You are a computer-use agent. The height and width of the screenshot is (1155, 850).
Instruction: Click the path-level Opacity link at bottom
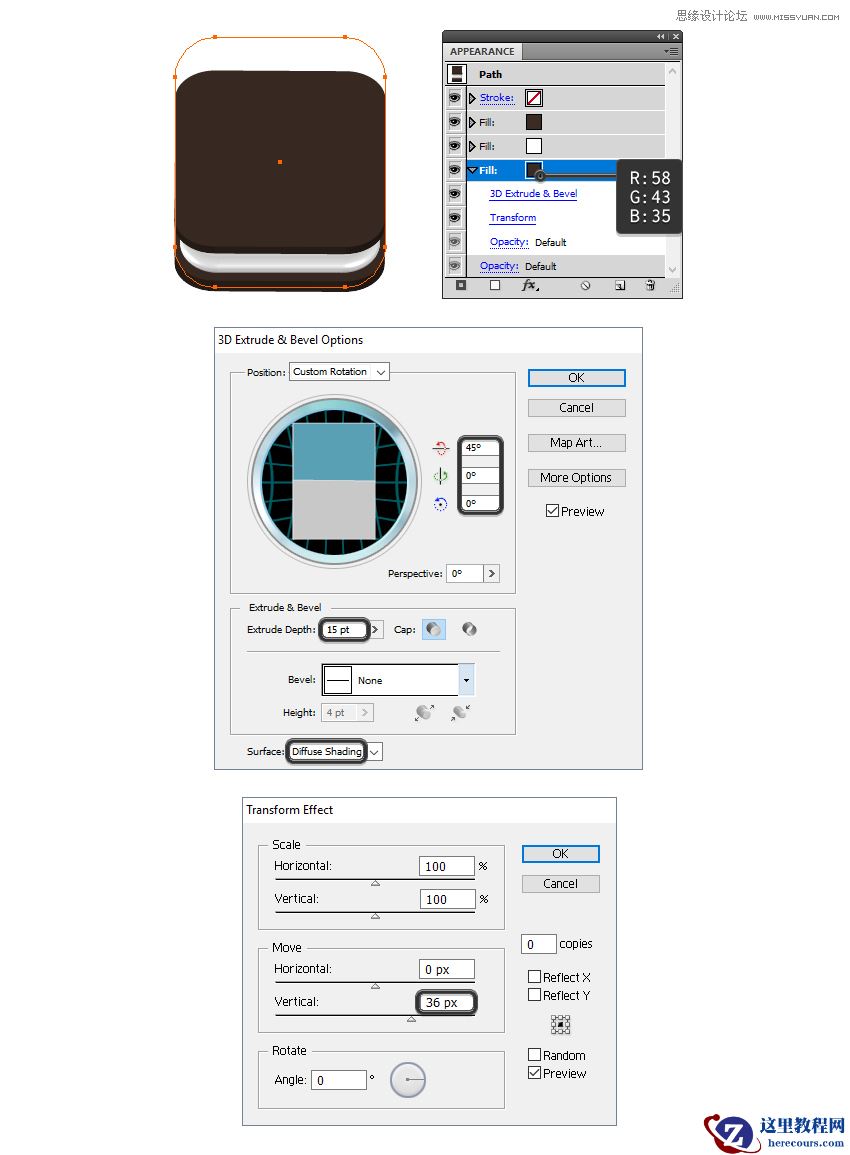click(x=499, y=266)
